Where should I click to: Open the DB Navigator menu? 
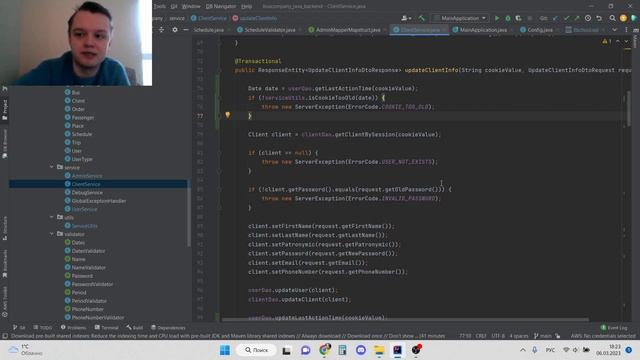tap(221, 6)
